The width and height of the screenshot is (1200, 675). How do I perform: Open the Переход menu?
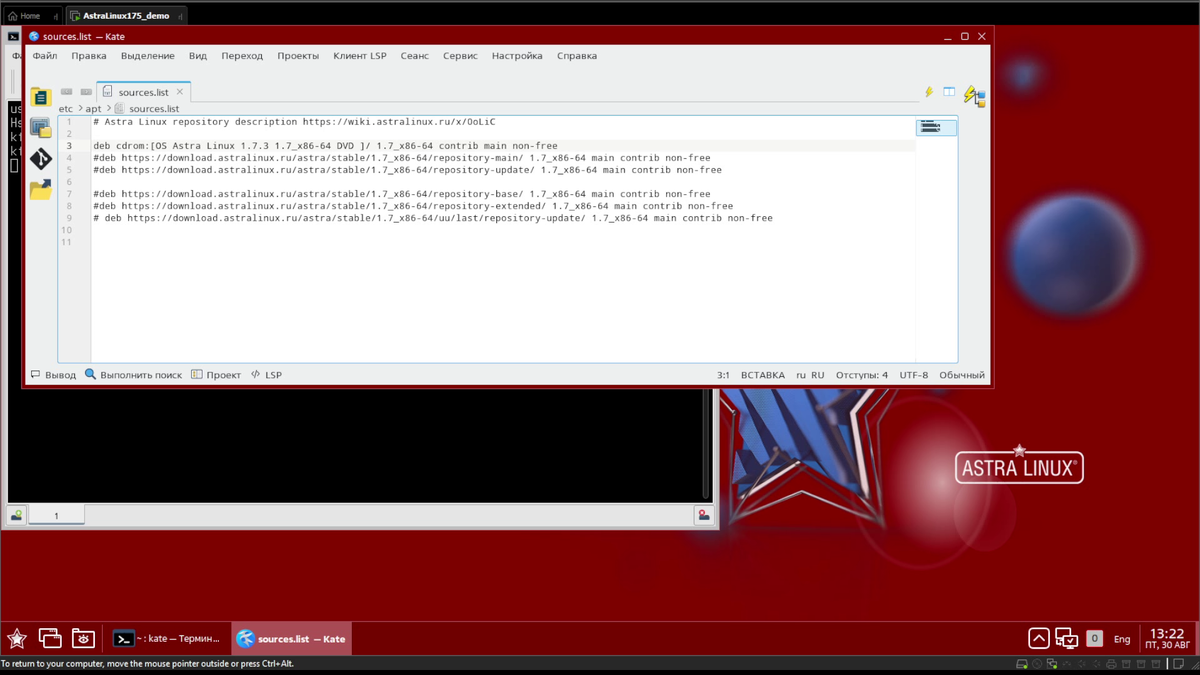pos(242,56)
